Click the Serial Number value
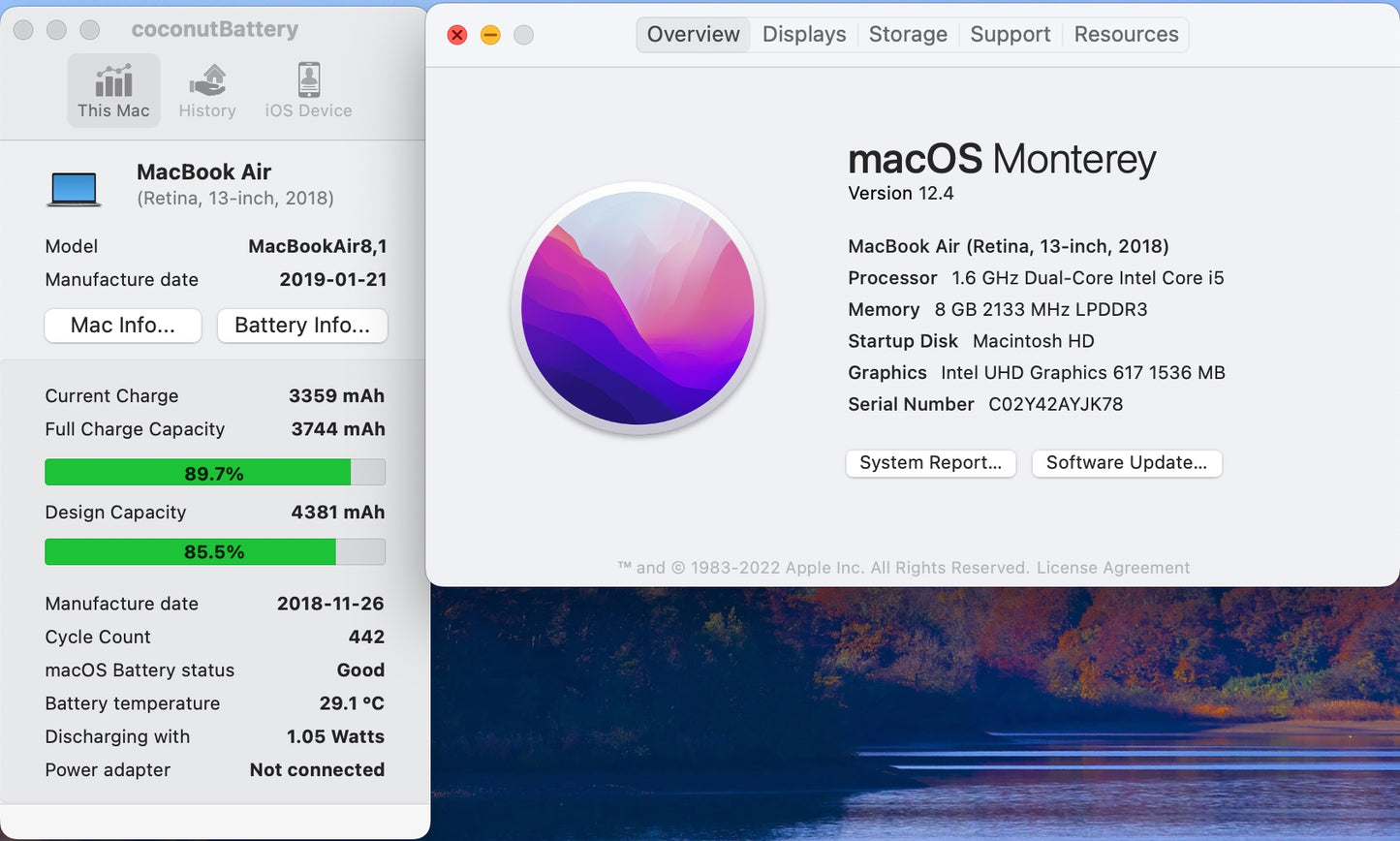Viewport: 1400px width, 841px height. click(x=1055, y=404)
